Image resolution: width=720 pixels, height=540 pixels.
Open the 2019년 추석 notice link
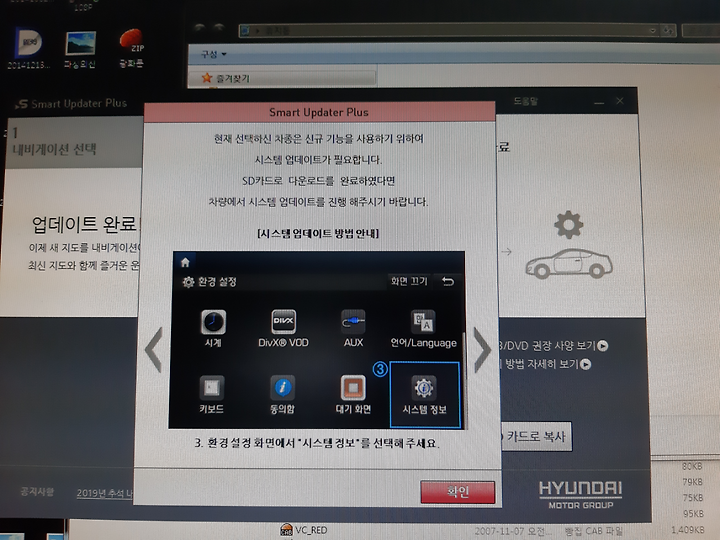pos(105,493)
